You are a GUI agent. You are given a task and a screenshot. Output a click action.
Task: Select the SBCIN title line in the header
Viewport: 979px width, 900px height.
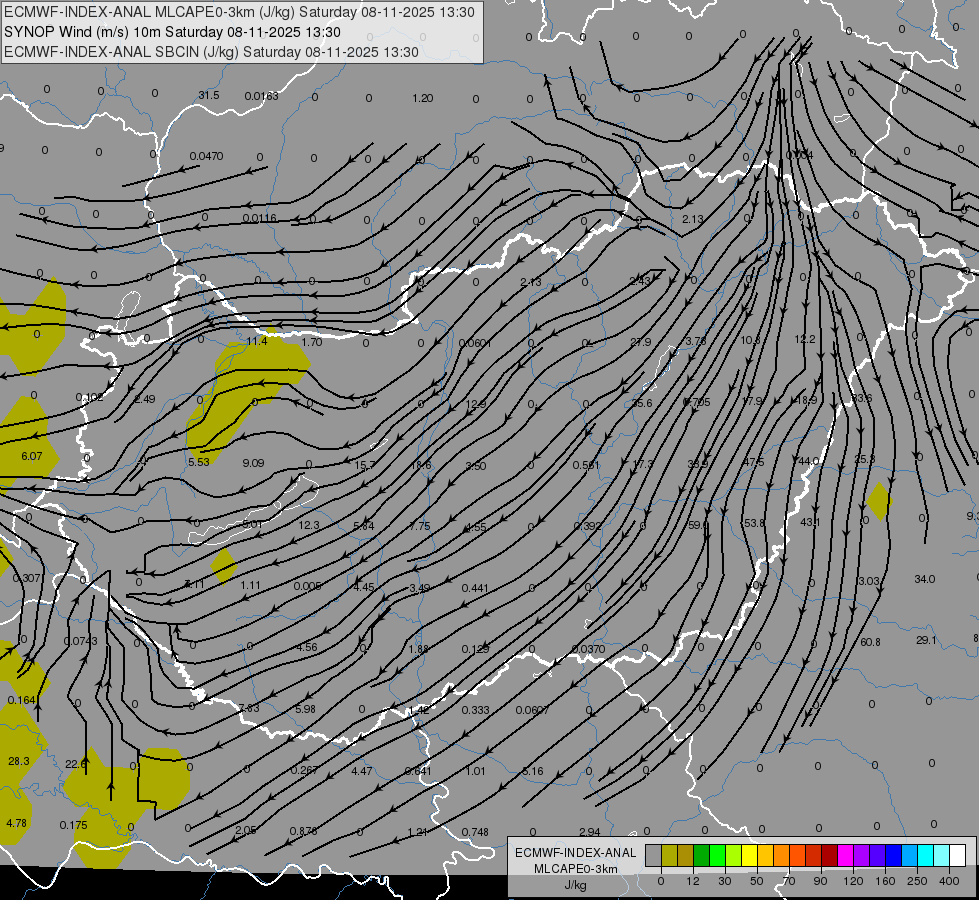(211, 52)
